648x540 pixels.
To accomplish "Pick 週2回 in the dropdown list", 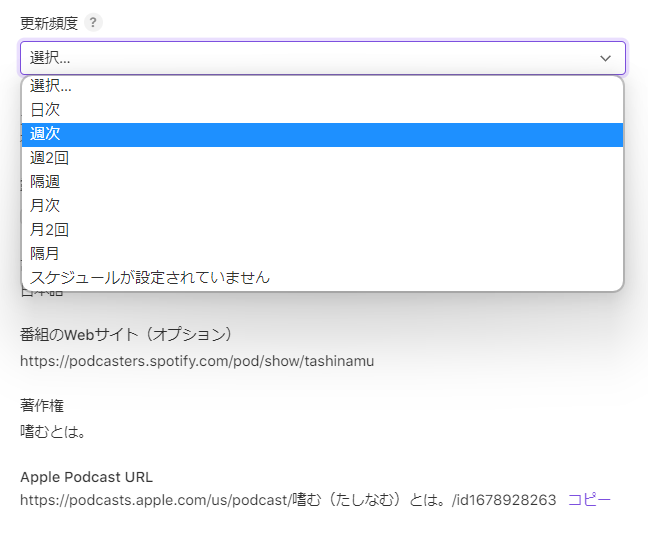I will [x=322, y=158].
